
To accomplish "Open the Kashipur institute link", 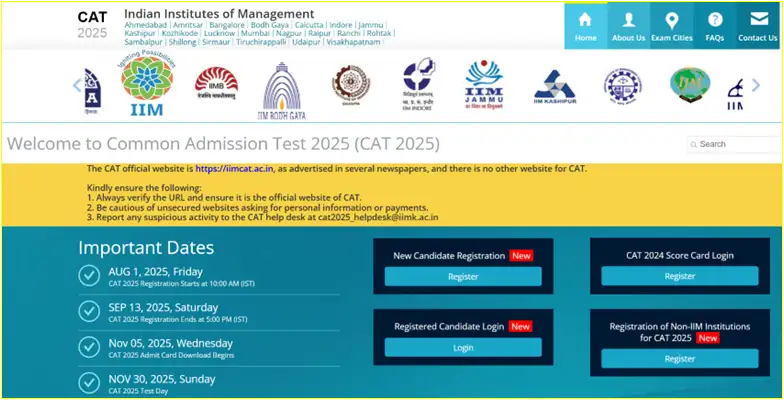I will pyautogui.click(x=140, y=34).
